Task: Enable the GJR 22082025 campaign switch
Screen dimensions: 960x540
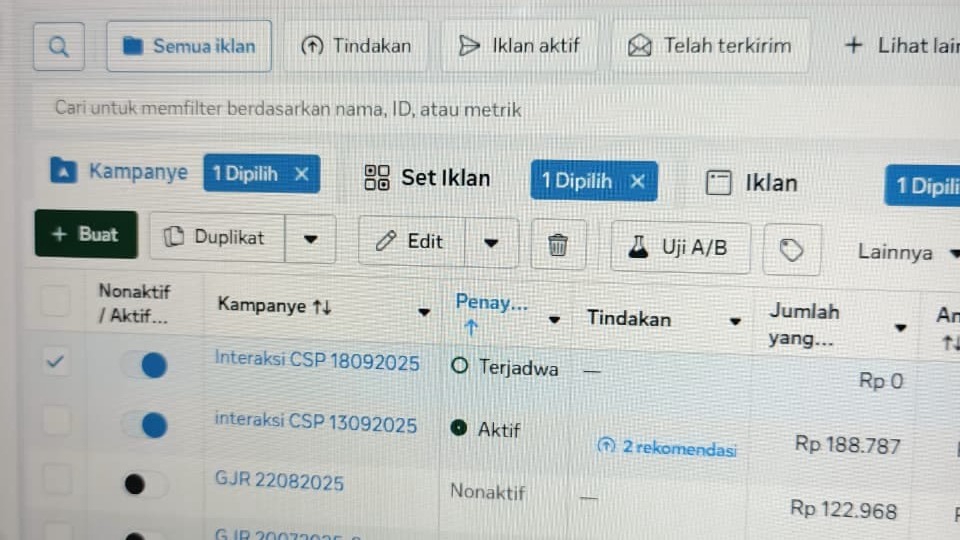Action: coord(144,484)
